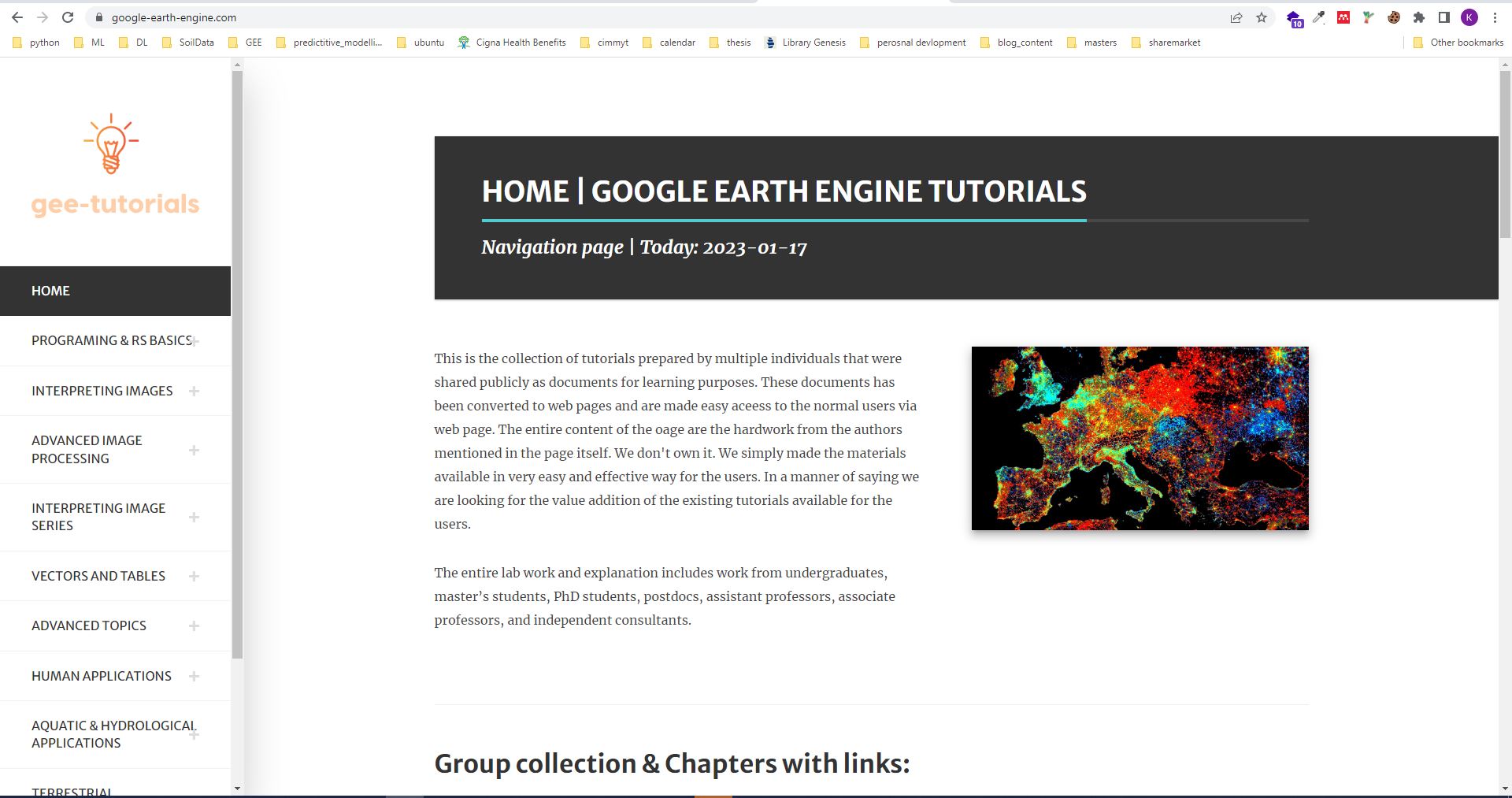Click the Navigation page Today date subtitle
1512x798 pixels.
click(x=644, y=247)
